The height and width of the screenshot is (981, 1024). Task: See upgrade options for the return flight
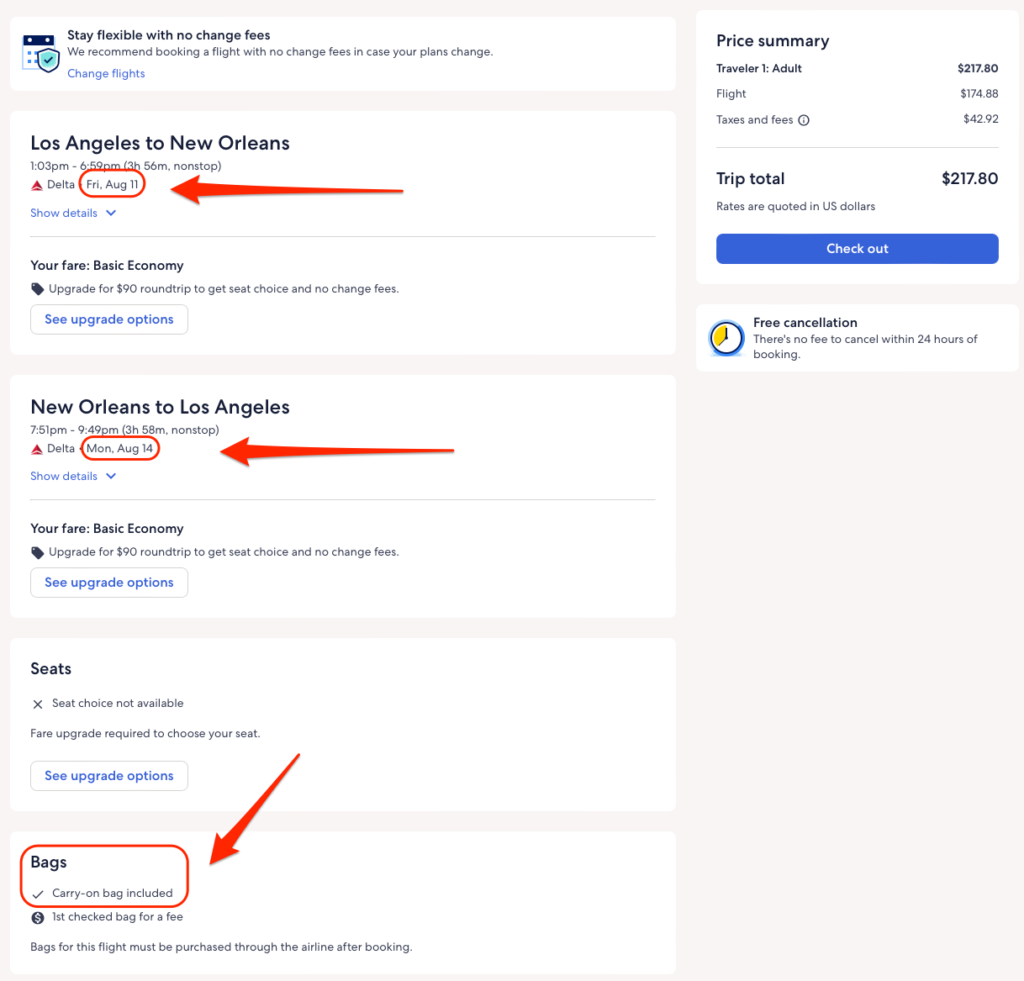109,582
